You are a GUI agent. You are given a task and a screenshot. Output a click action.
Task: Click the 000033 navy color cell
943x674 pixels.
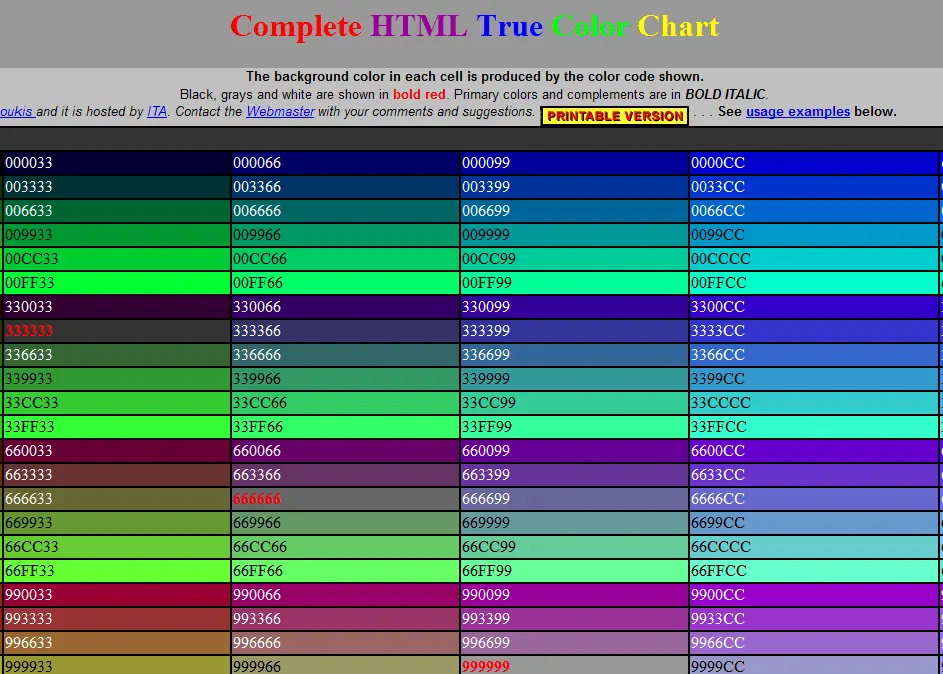click(116, 163)
